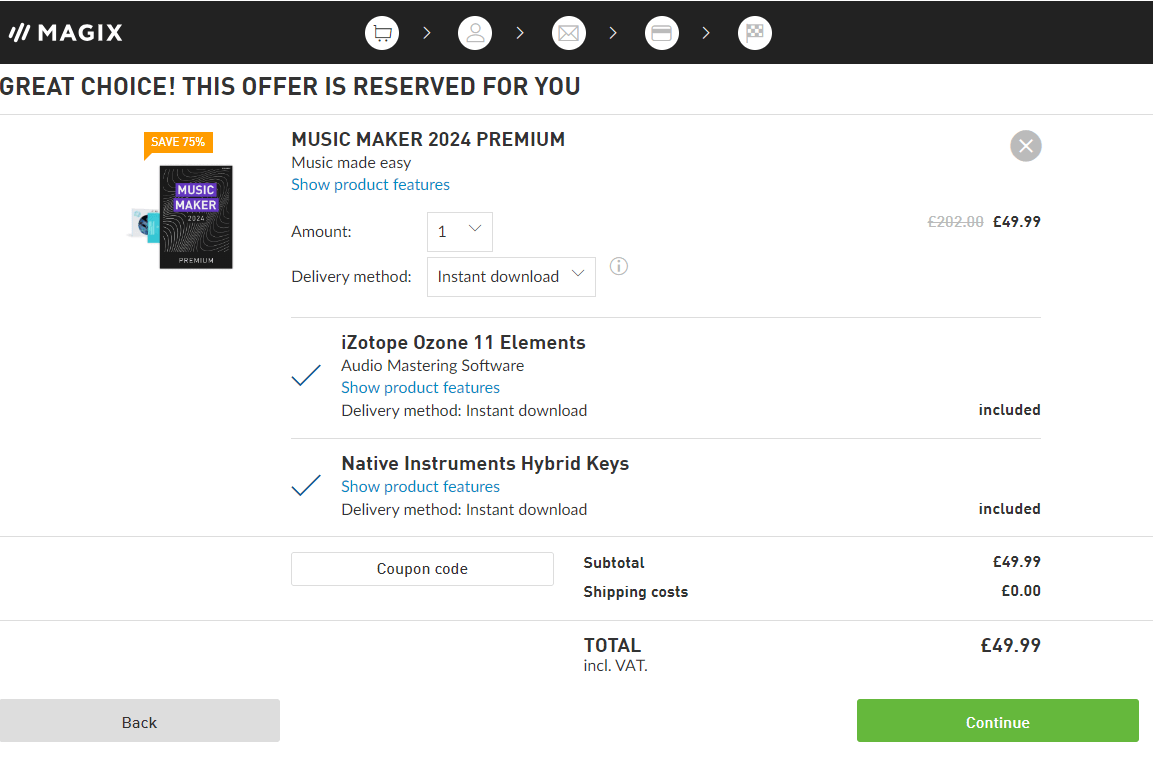Open the Instant download delivery method dropdown
The height and width of the screenshot is (762, 1153).
point(511,277)
